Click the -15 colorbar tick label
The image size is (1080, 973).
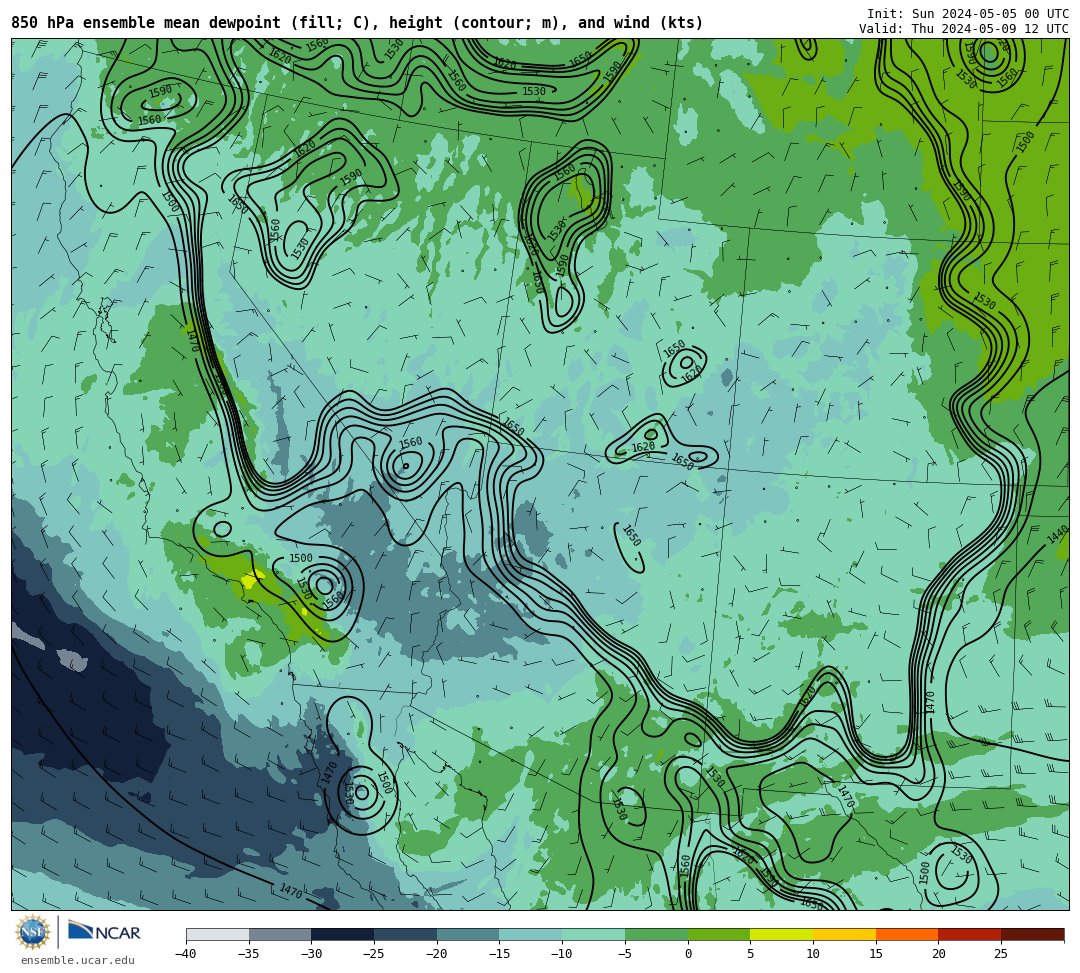point(499,954)
